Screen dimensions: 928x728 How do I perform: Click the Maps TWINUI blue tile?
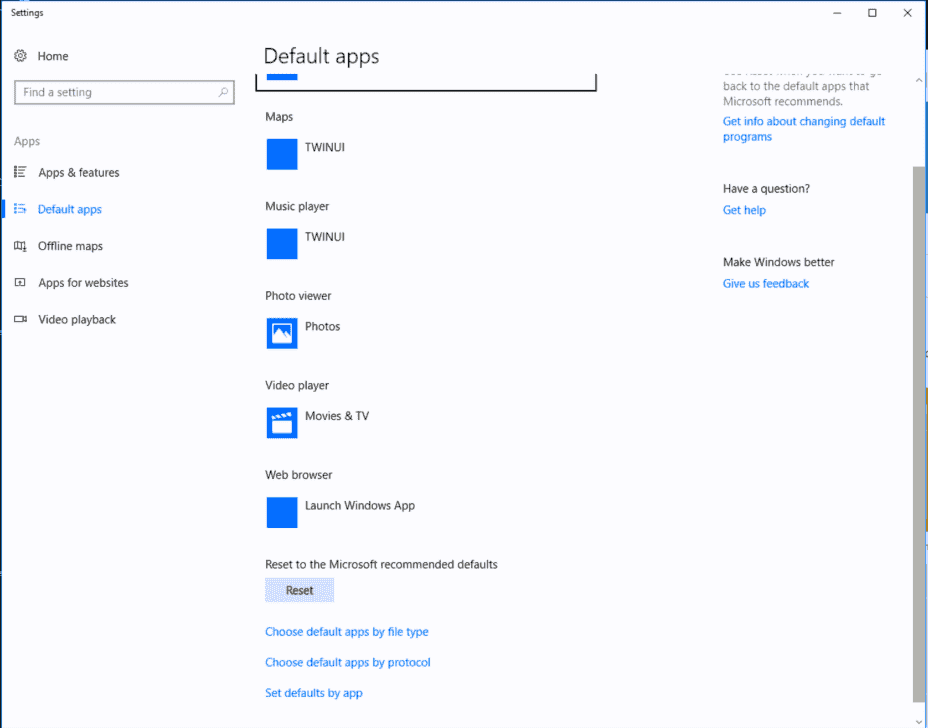[x=282, y=154]
